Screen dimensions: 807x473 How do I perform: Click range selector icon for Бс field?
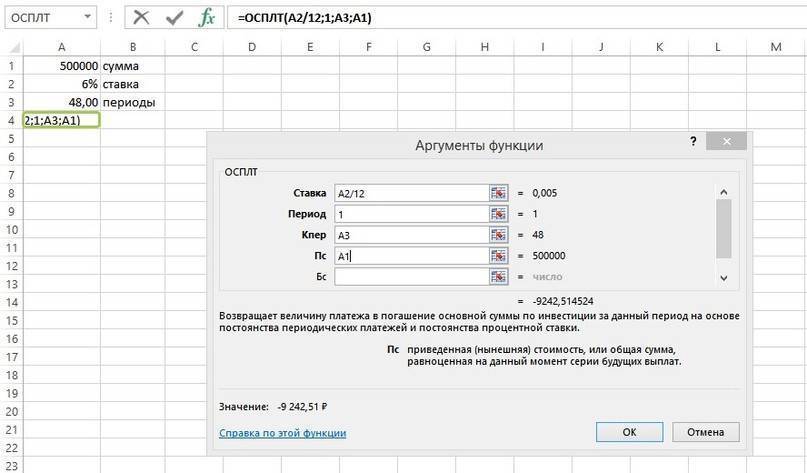click(x=499, y=277)
